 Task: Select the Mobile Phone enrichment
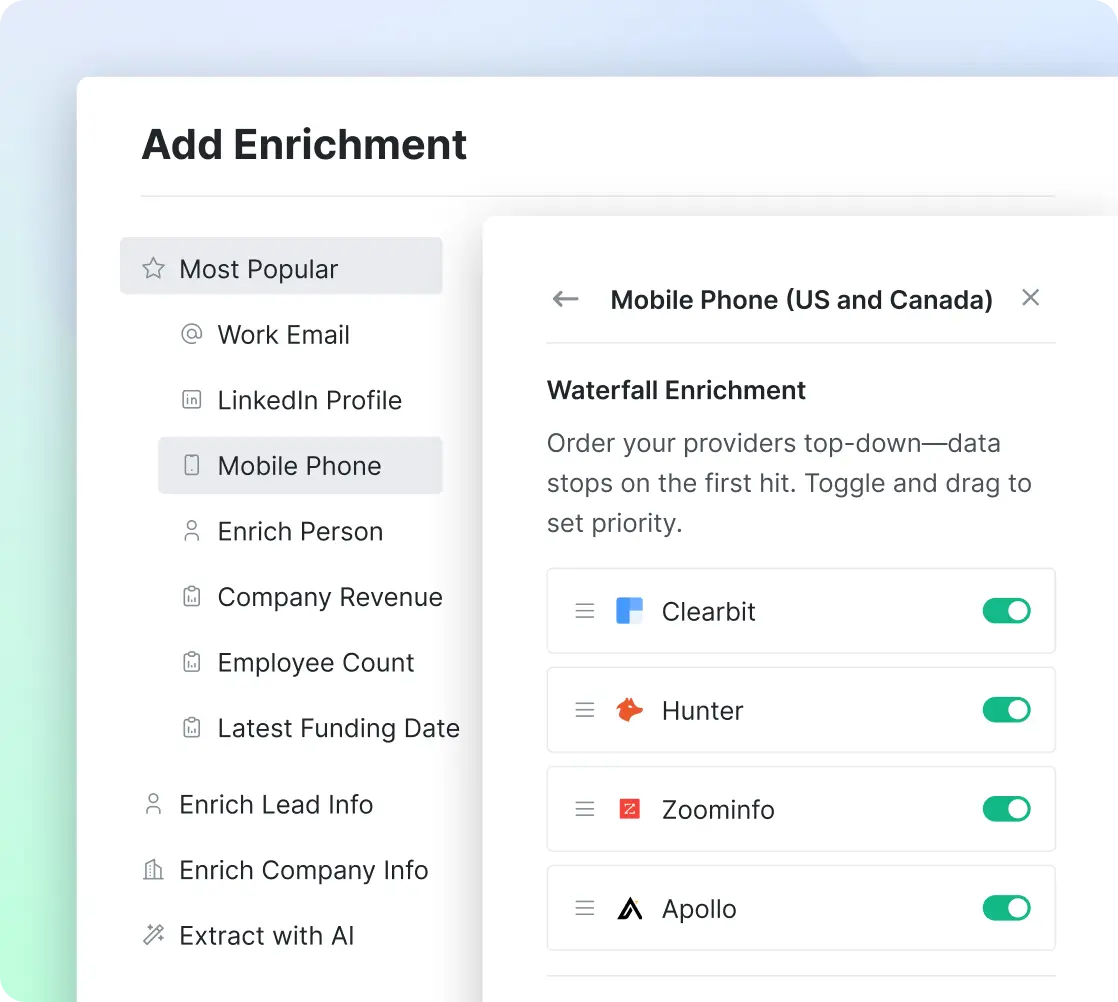coord(300,466)
